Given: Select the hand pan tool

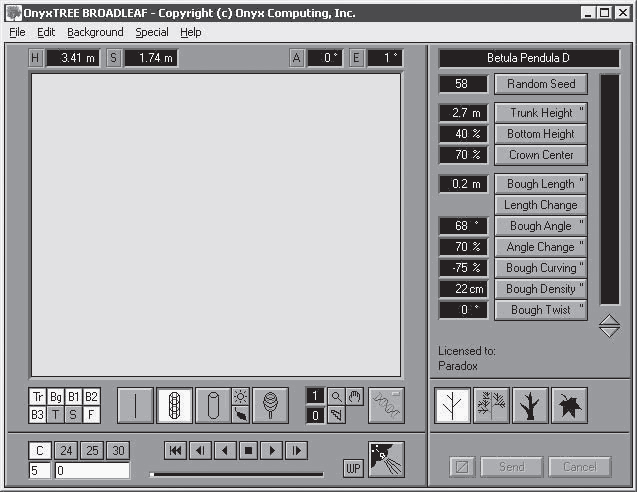Looking at the screenshot, I should pos(355,397).
